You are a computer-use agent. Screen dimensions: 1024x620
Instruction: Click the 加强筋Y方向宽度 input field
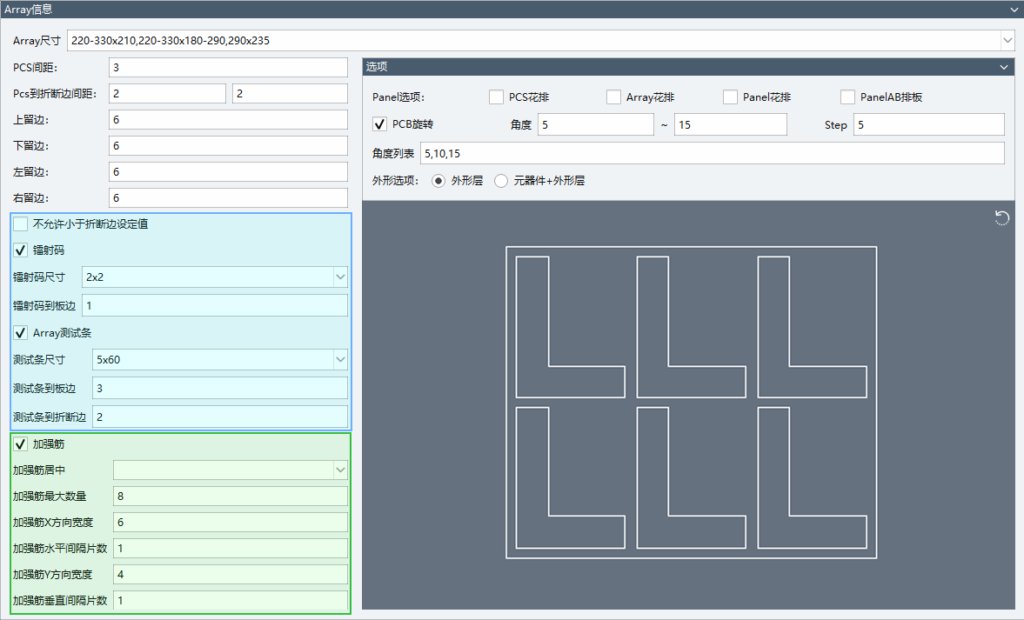pyautogui.click(x=231, y=574)
